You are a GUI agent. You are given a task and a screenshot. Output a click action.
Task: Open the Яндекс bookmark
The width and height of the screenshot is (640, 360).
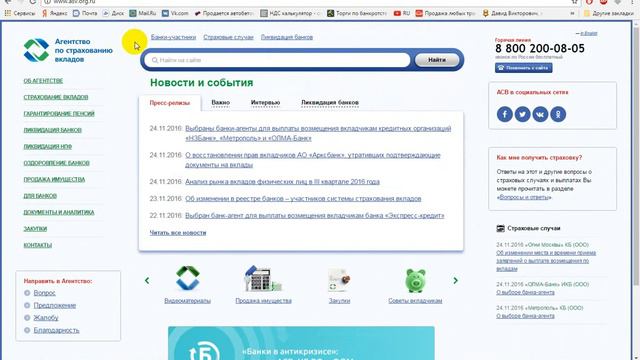[x=54, y=13]
